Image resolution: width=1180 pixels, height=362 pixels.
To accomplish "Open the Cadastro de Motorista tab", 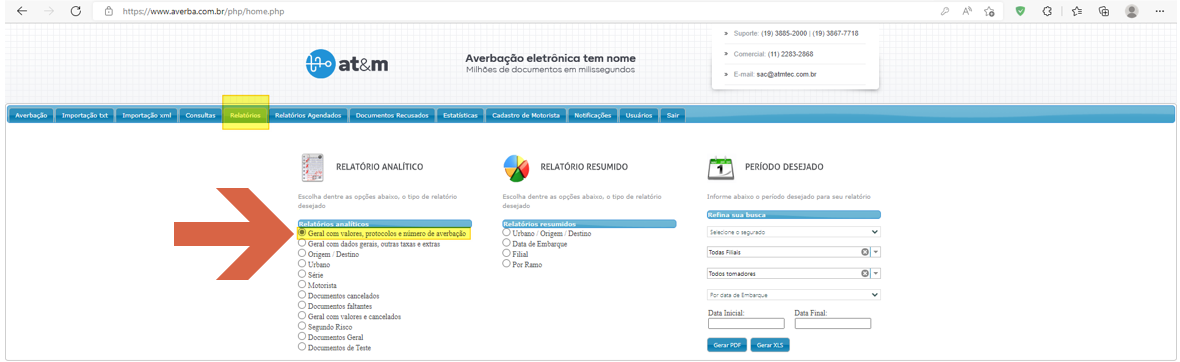I will (x=526, y=115).
